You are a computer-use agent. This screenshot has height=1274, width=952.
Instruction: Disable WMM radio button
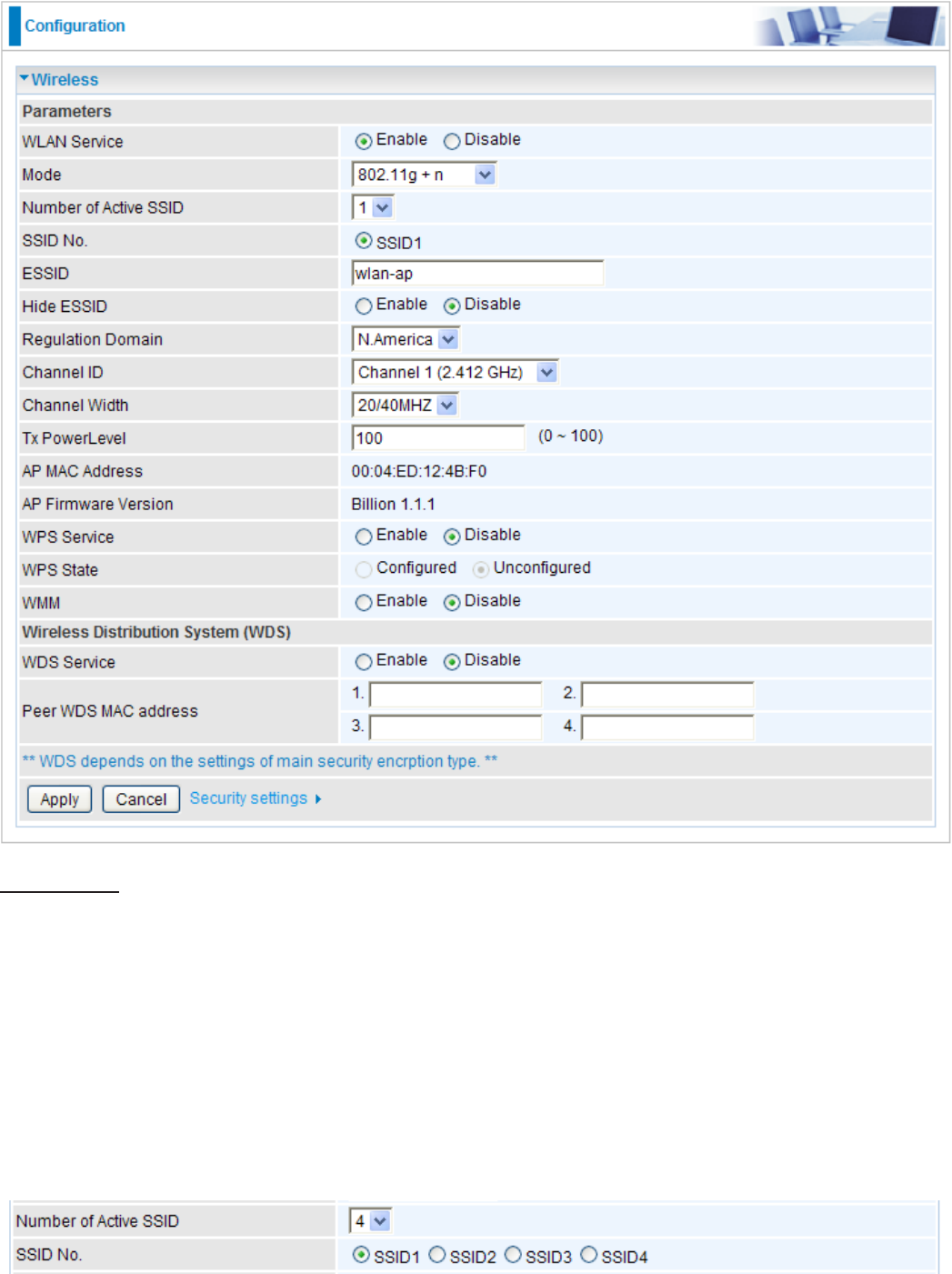point(452,602)
